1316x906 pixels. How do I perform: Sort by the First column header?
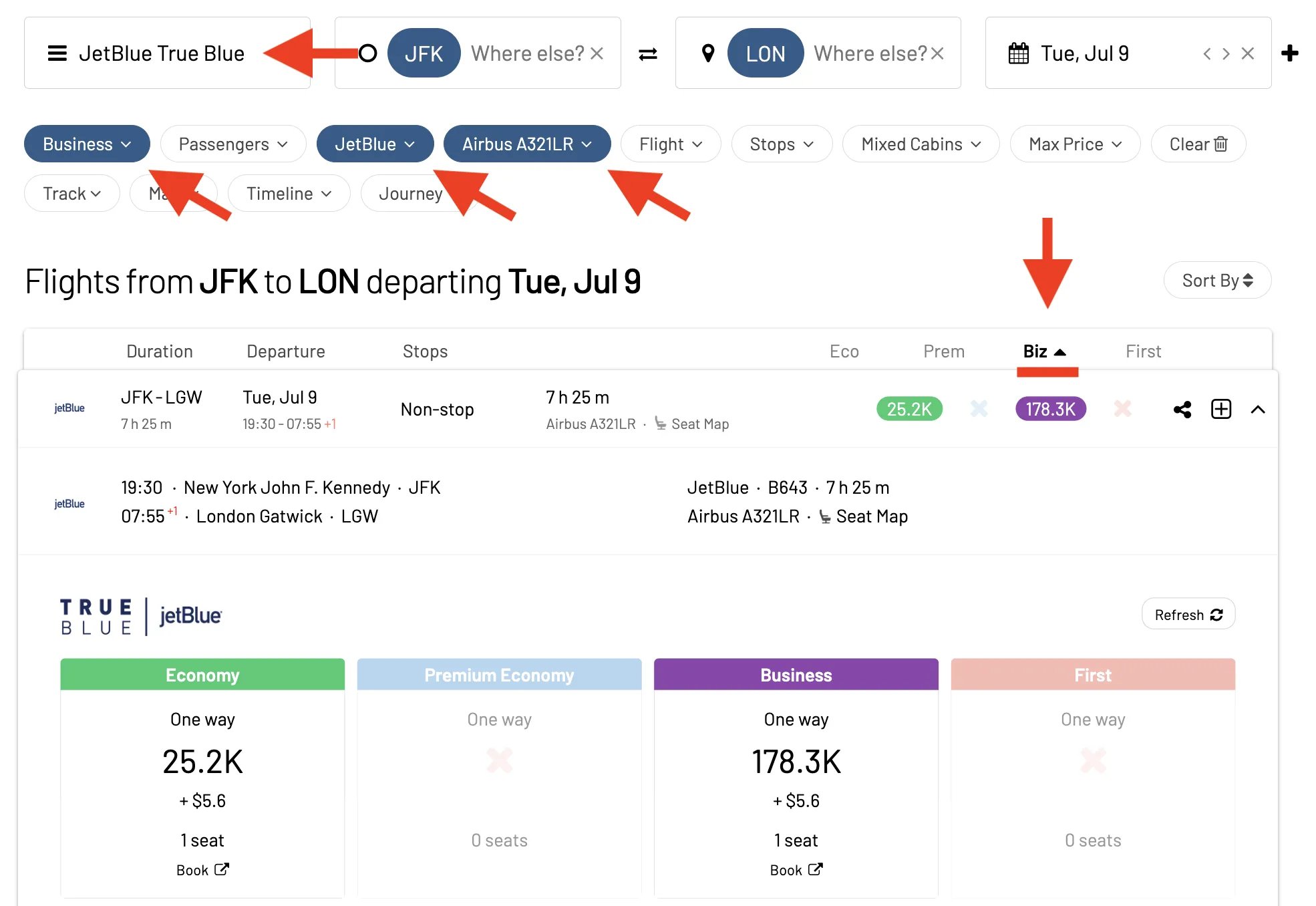tap(1144, 351)
